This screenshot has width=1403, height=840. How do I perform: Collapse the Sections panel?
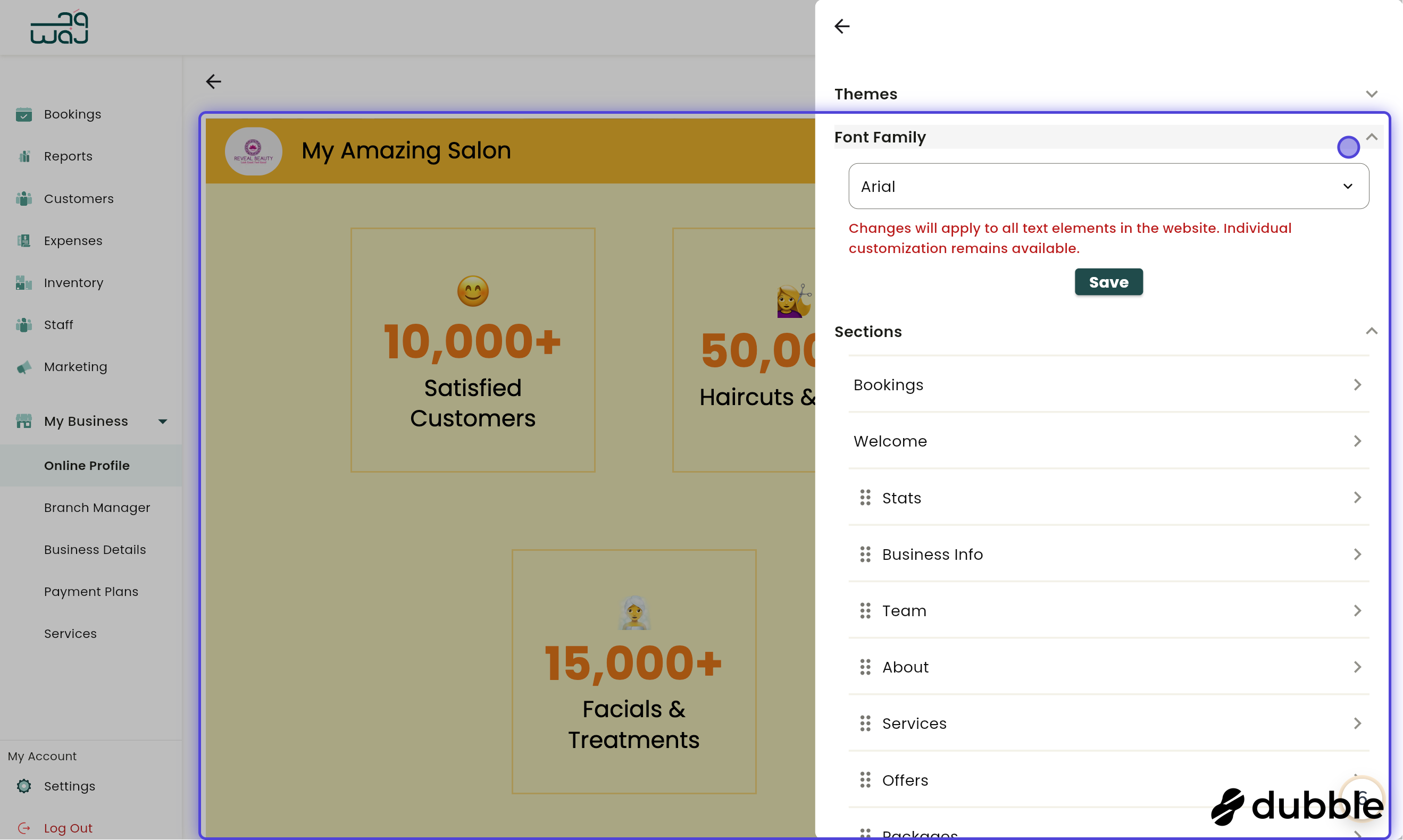[x=1371, y=331]
